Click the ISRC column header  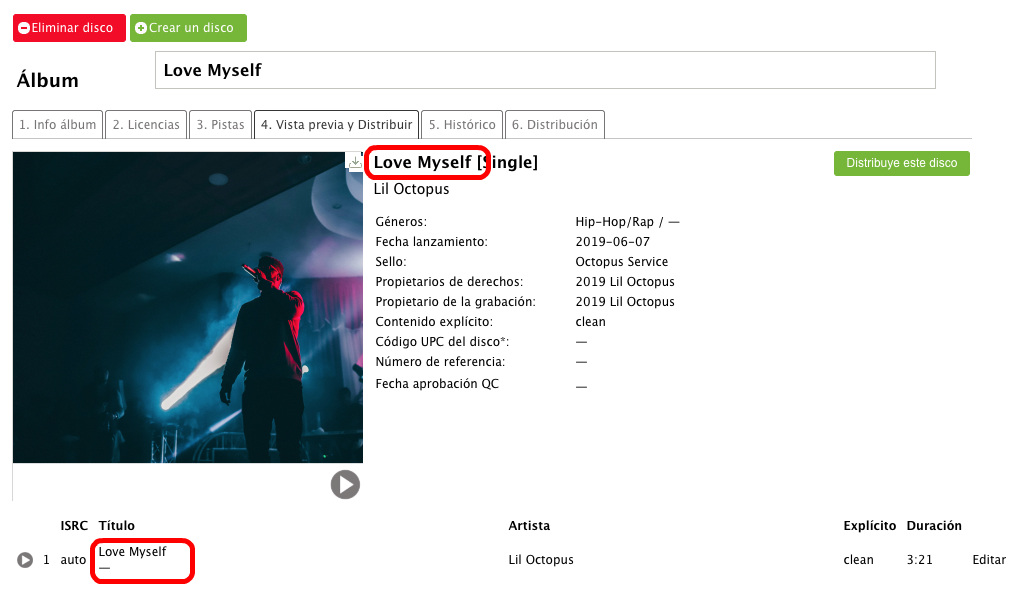click(74, 526)
